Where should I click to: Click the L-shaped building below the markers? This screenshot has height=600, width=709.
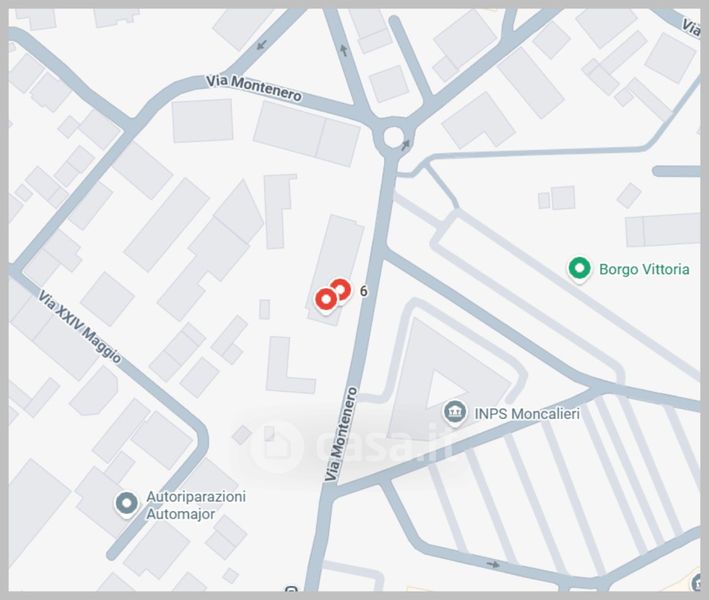click(290, 365)
